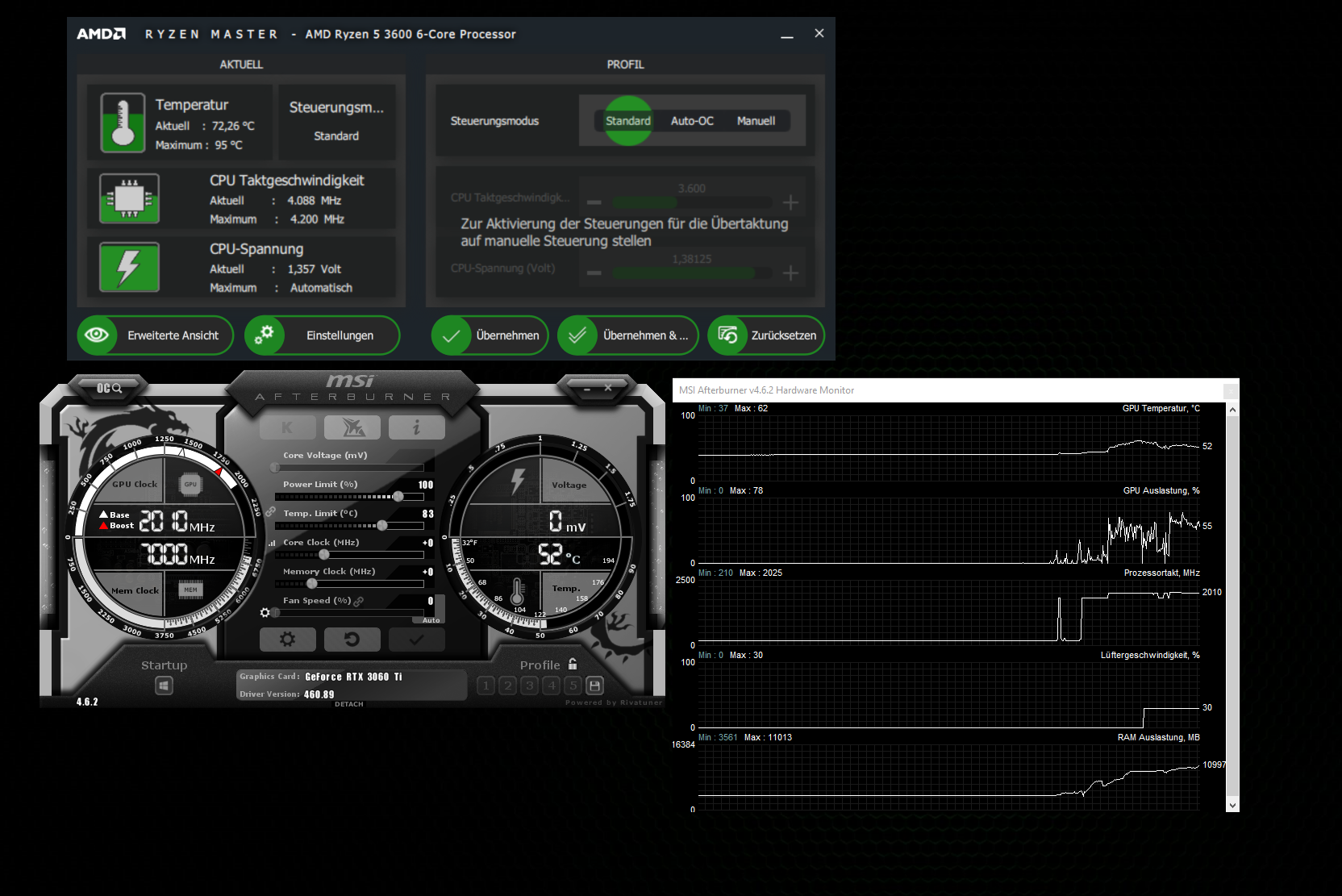Click the Temp. Limit value 83
Viewport: 1342px width, 896px height.
(x=427, y=514)
